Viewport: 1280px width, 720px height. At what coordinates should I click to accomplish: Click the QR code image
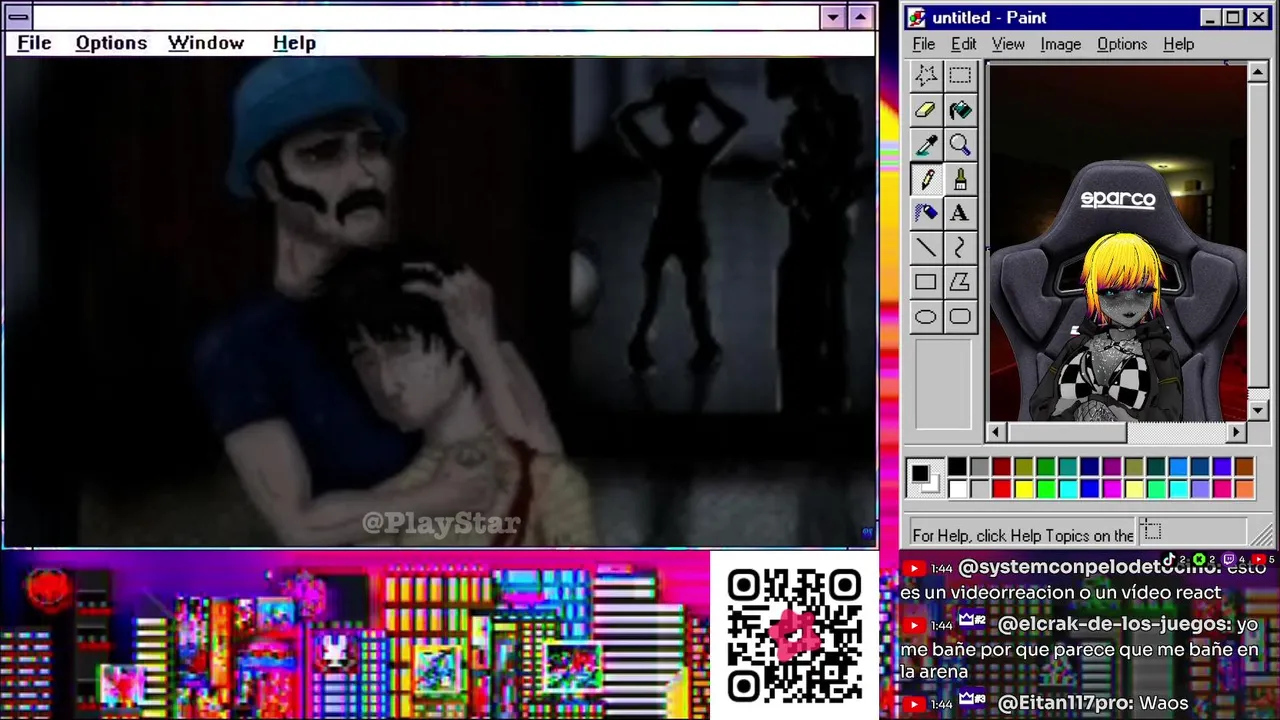click(x=794, y=636)
